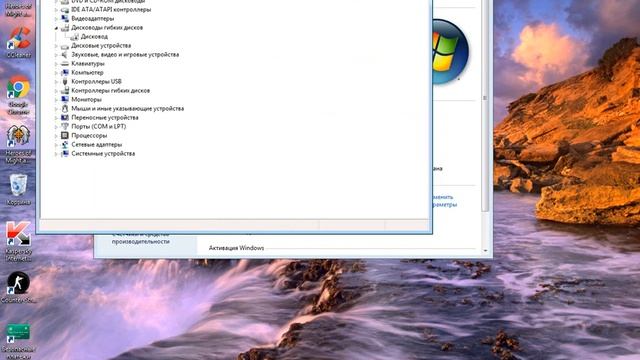Expand the Видеоадаптеры node arrow
The height and width of the screenshot is (360, 640).
[56, 19]
